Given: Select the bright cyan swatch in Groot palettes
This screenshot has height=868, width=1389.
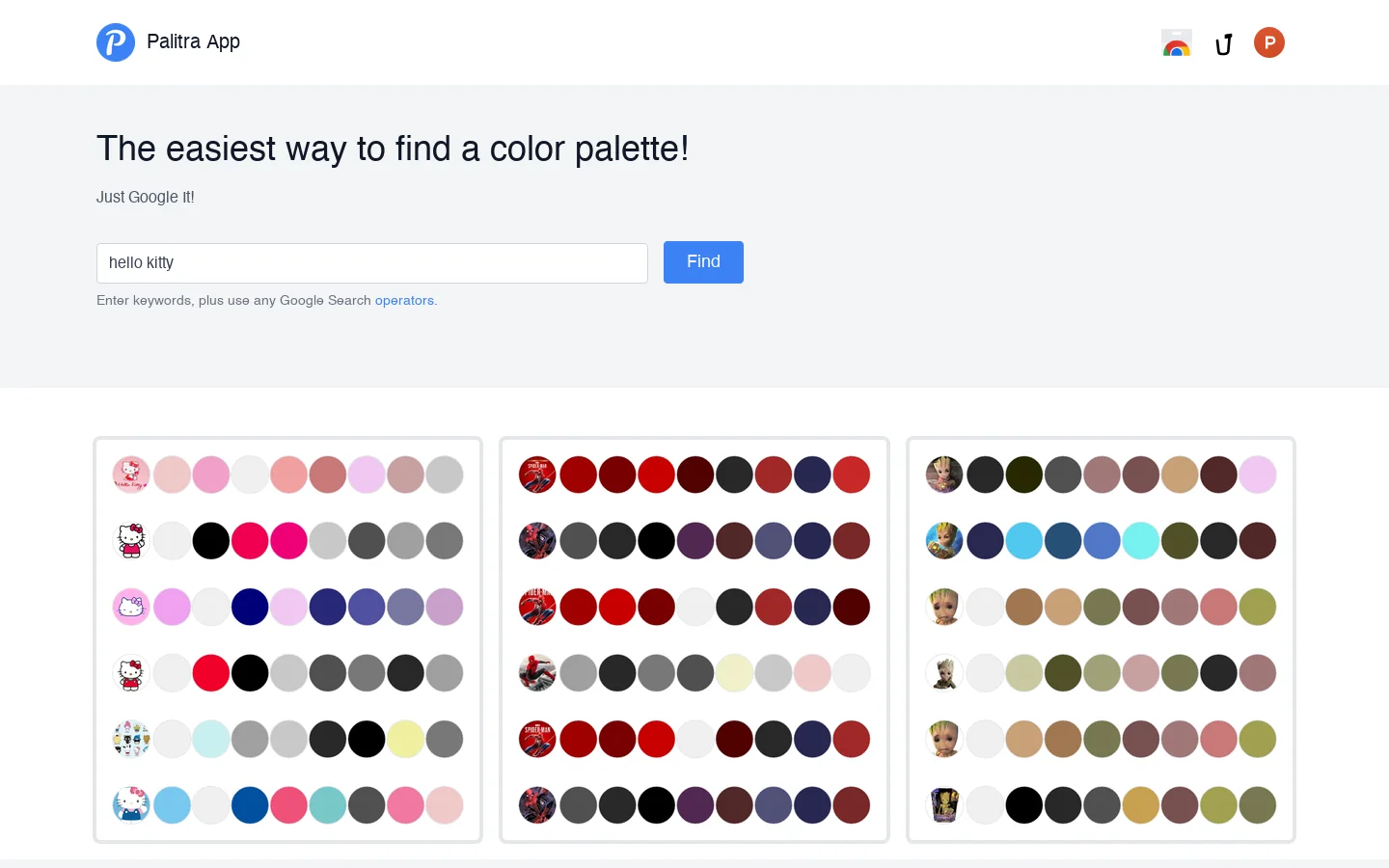Looking at the screenshot, I should (x=1141, y=541).
